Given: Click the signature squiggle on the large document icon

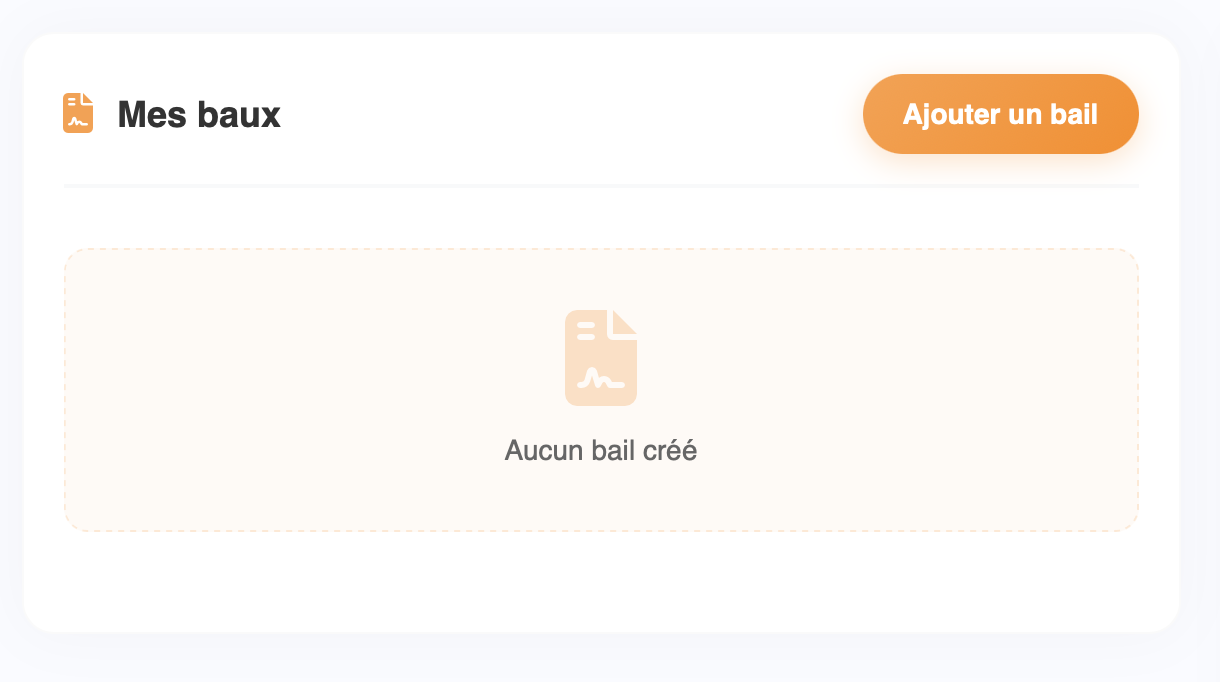Looking at the screenshot, I should pyautogui.click(x=601, y=378).
